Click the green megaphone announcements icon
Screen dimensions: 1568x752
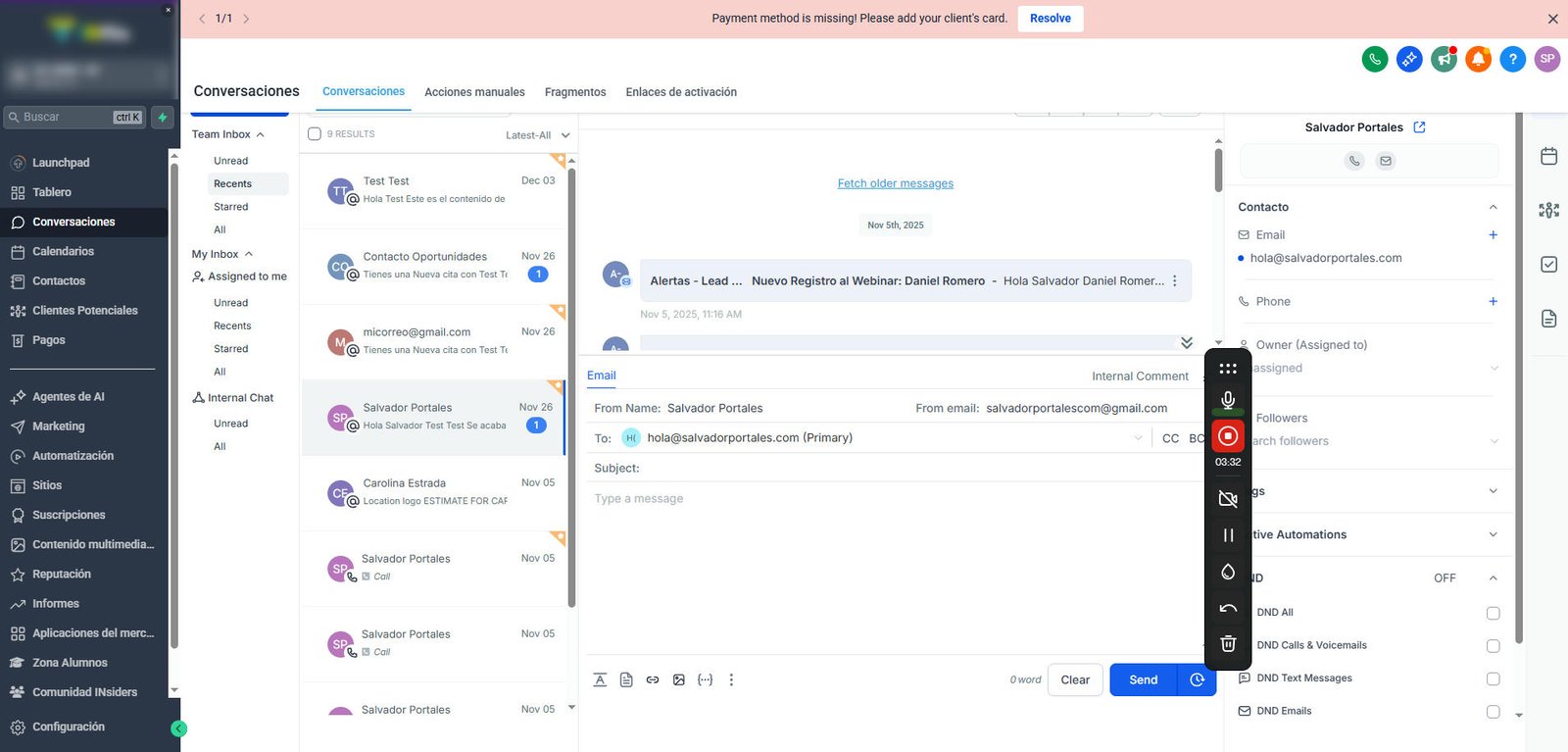click(1445, 59)
